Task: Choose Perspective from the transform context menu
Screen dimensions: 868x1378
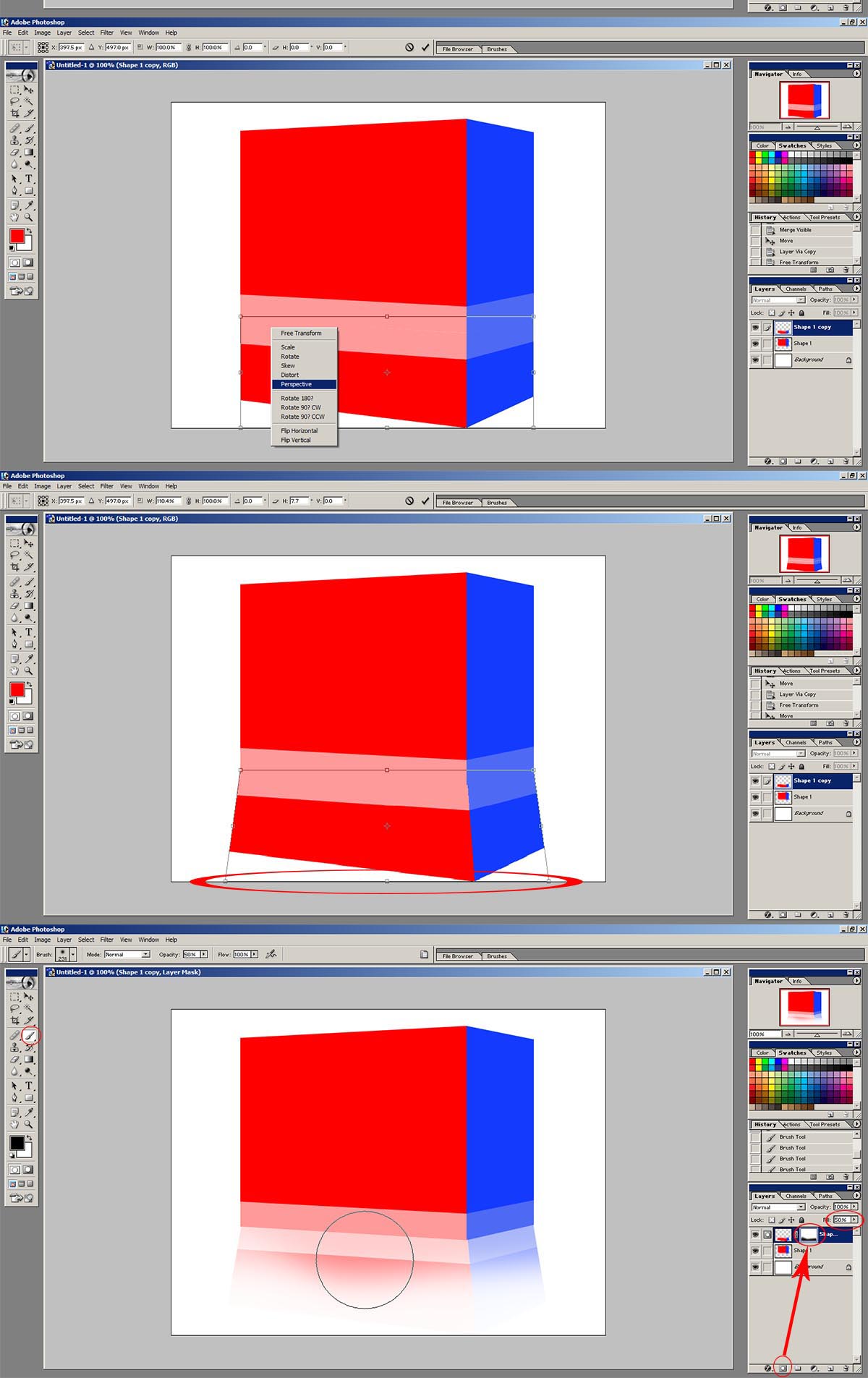Action: pos(304,384)
